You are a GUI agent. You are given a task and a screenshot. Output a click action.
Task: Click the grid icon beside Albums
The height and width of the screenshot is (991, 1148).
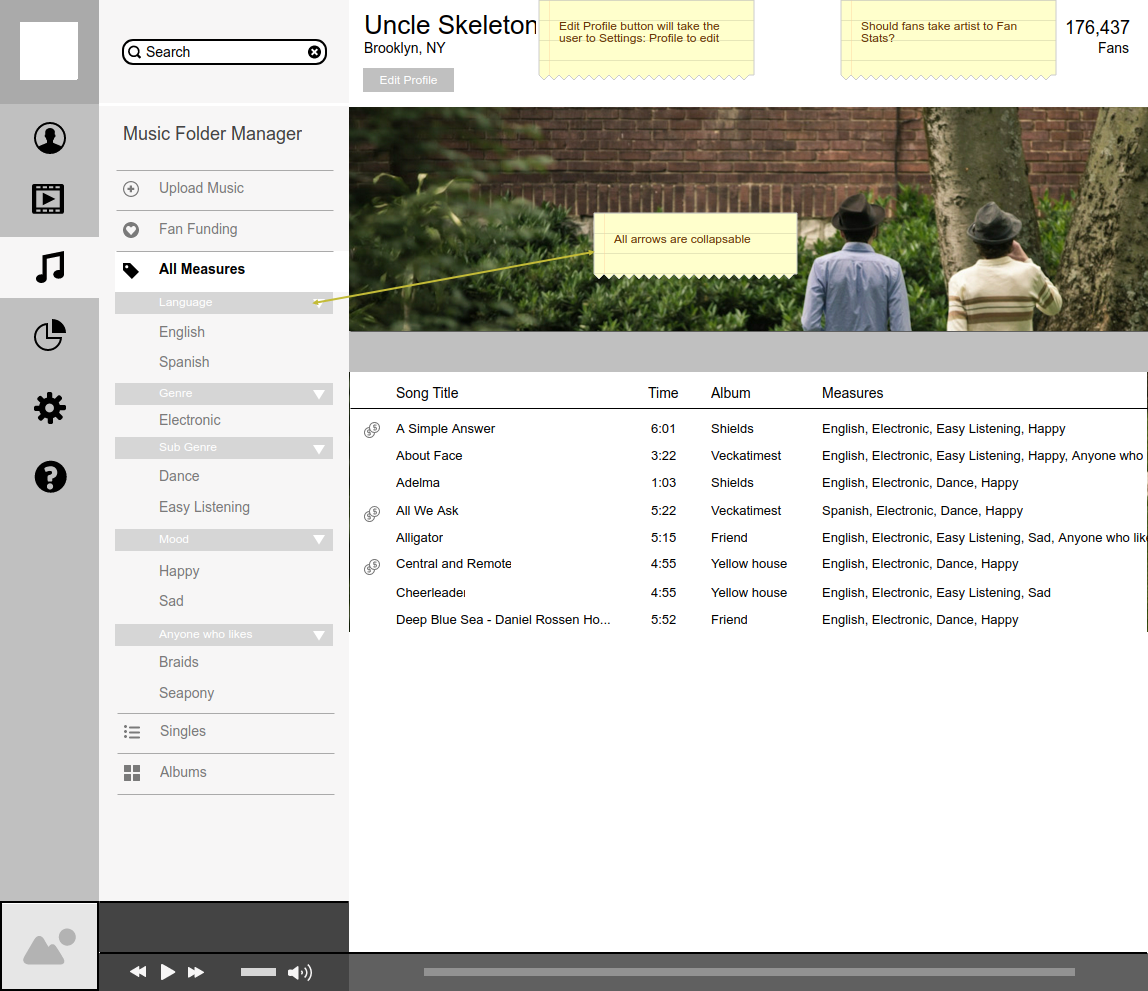(x=132, y=773)
